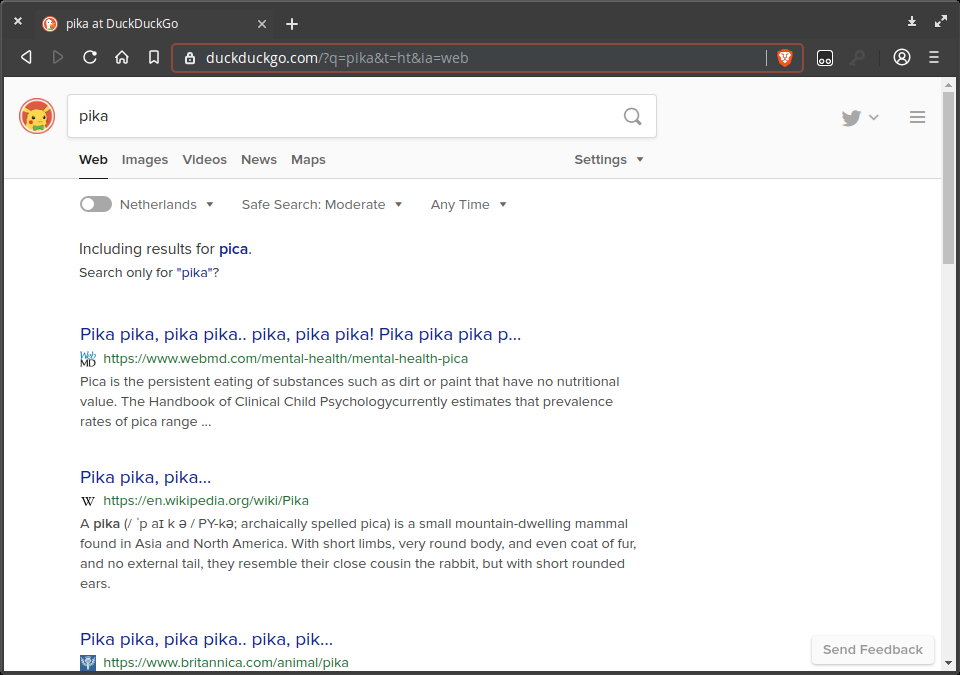Follow the 'pica' suggested spelling link
Image resolution: width=960 pixels, height=675 pixels.
pos(233,249)
